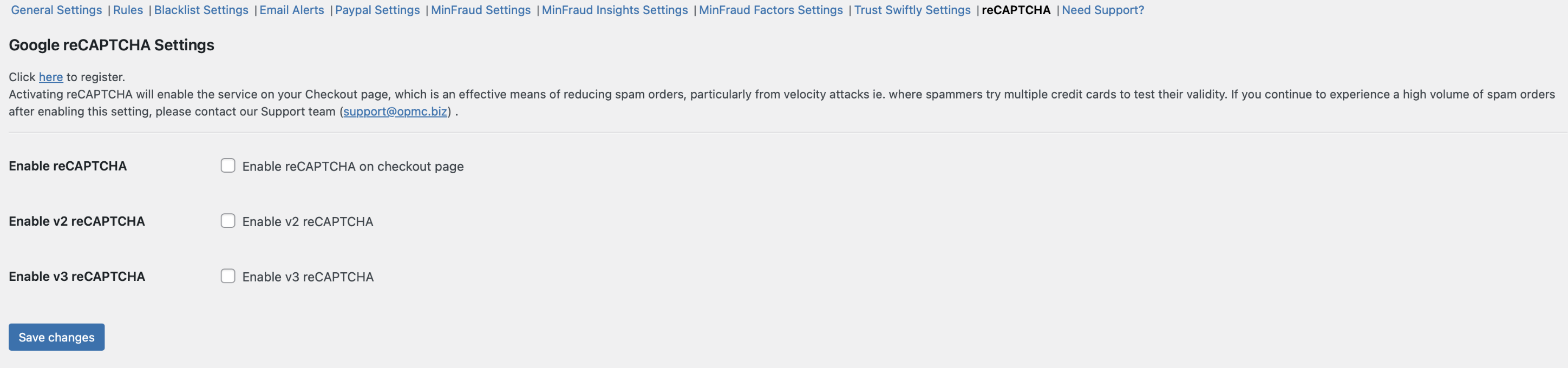Select the active reCAPTCHA tab

[1016, 10]
